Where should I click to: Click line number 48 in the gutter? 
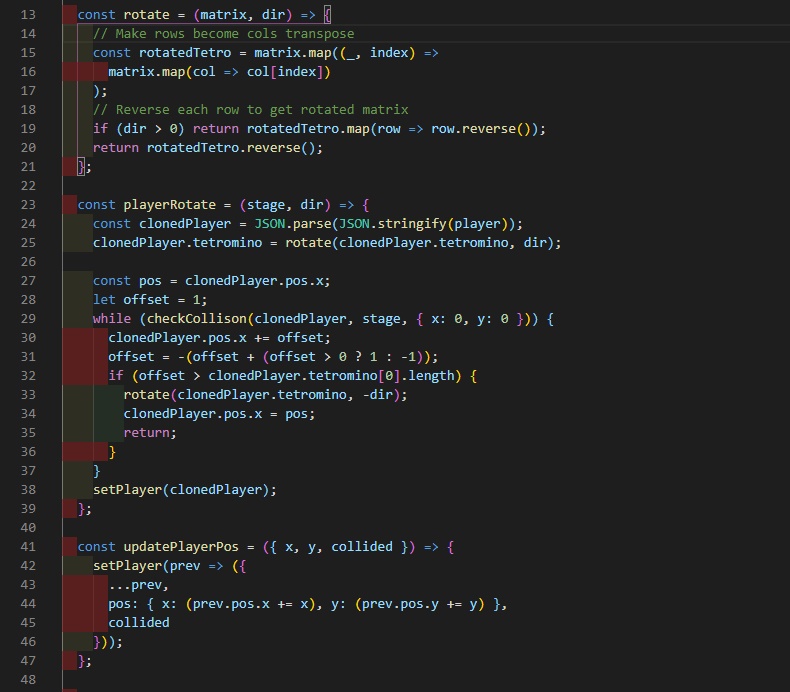28,680
